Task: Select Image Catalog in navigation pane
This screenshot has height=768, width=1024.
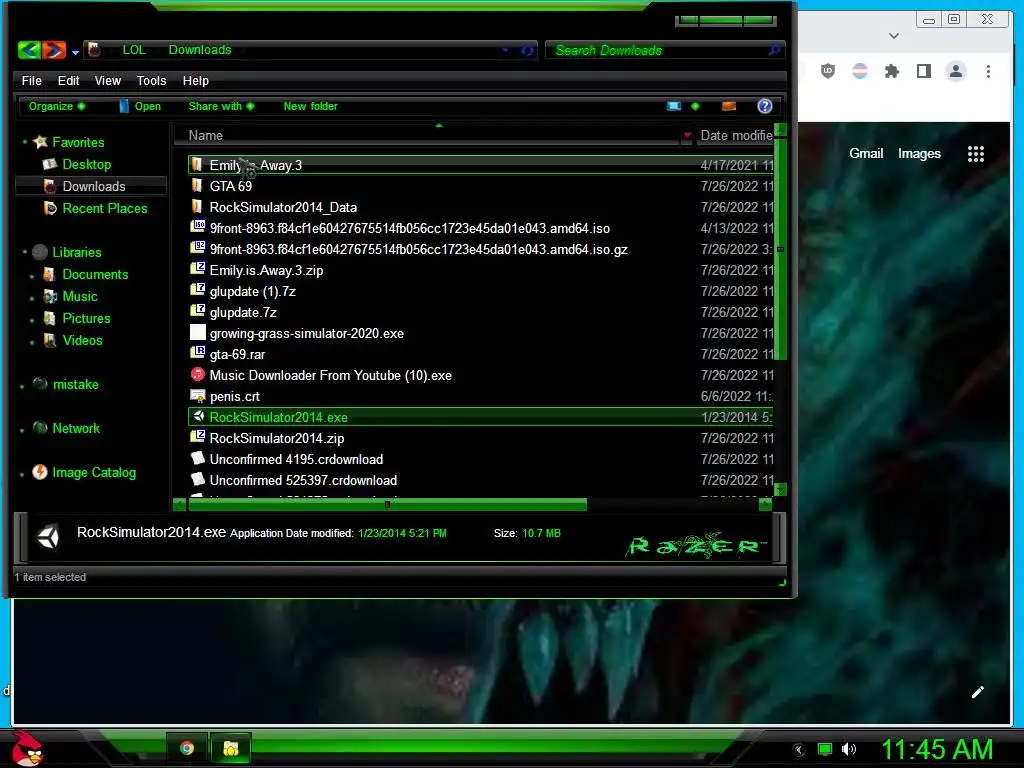Action: 93,472
